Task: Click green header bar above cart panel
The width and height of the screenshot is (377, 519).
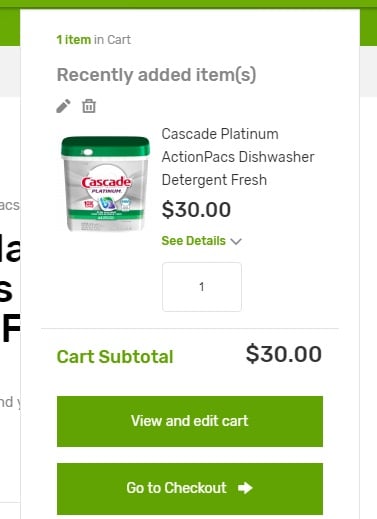Action: (188, 4)
